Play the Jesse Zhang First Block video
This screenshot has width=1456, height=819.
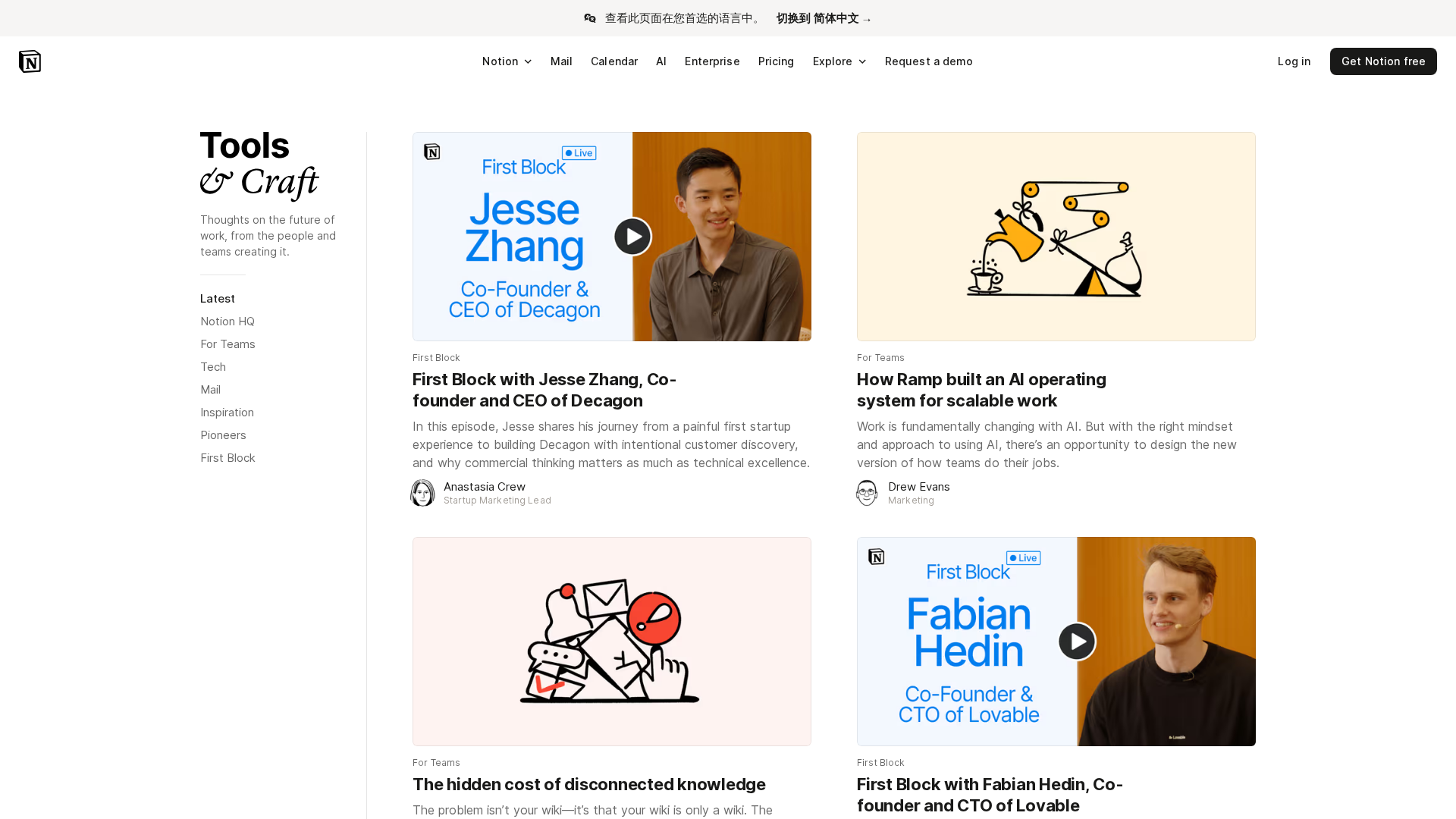(x=632, y=237)
